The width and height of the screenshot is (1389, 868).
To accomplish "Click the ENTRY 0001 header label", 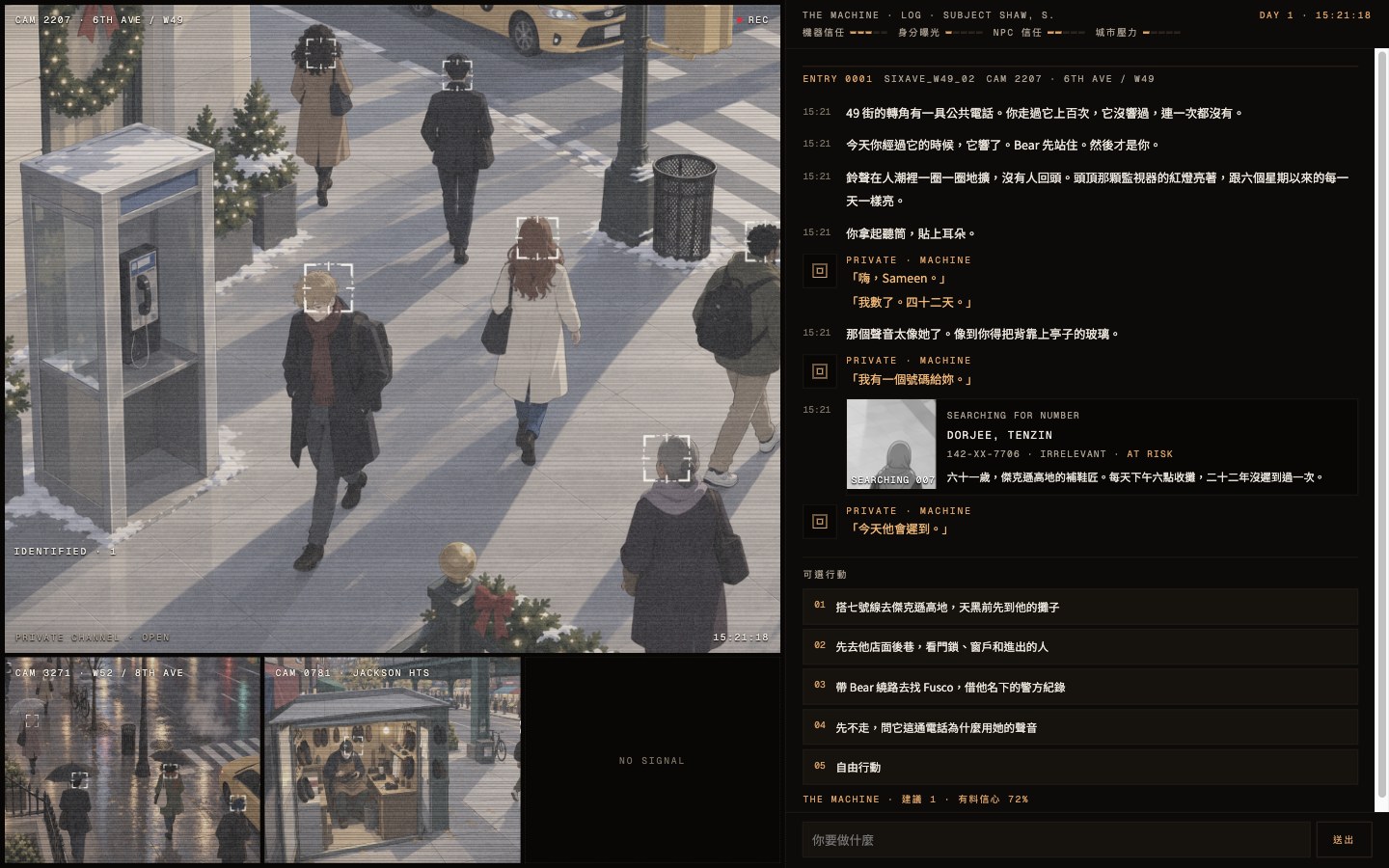I will (x=837, y=79).
